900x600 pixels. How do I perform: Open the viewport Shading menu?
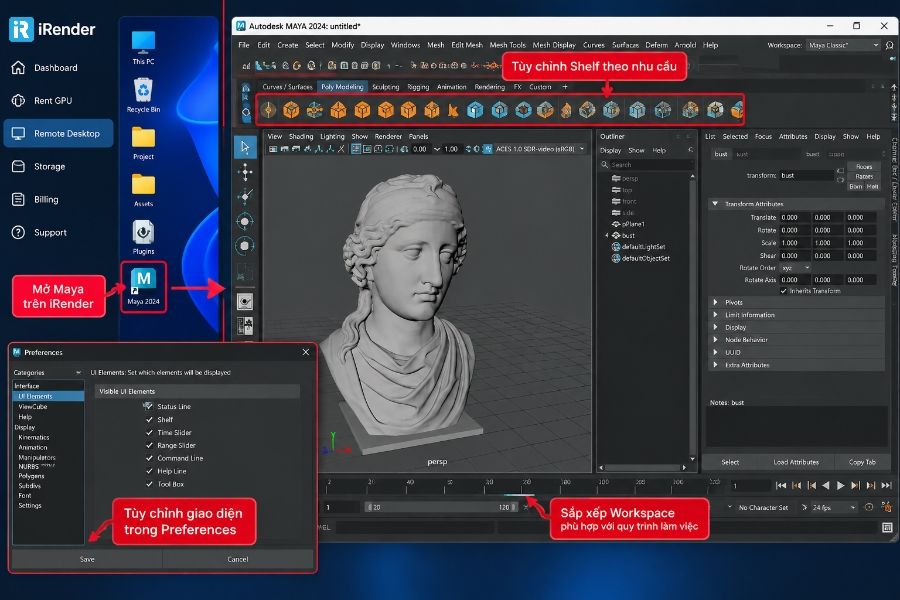click(301, 137)
